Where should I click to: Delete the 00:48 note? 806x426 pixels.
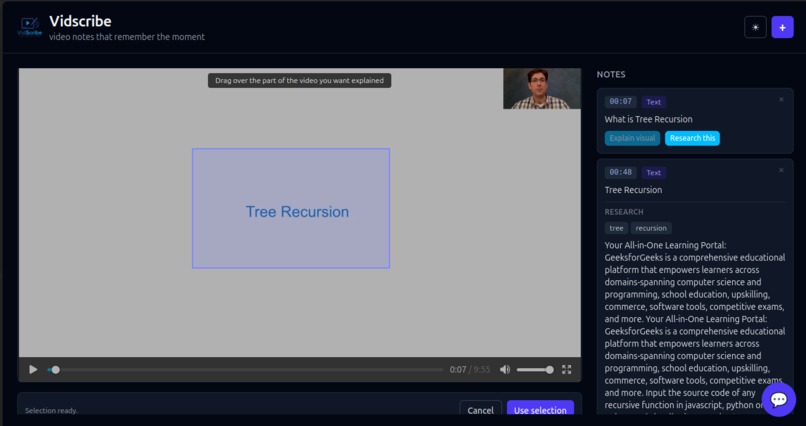pos(781,170)
